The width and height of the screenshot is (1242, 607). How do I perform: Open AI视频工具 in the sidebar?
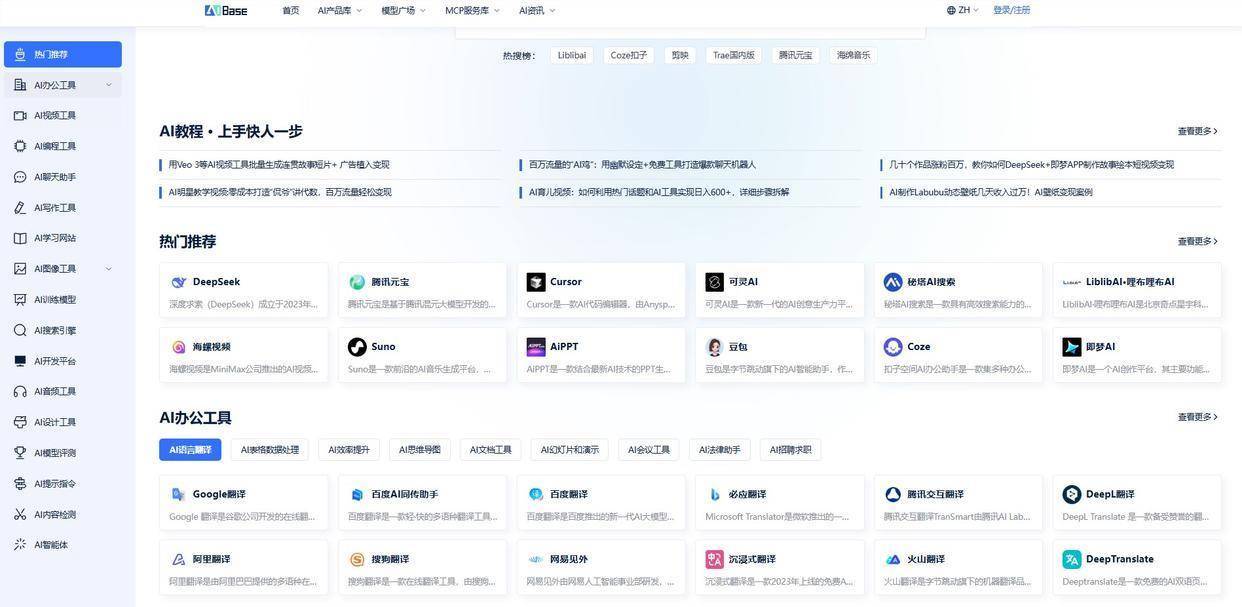click(x=63, y=115)
